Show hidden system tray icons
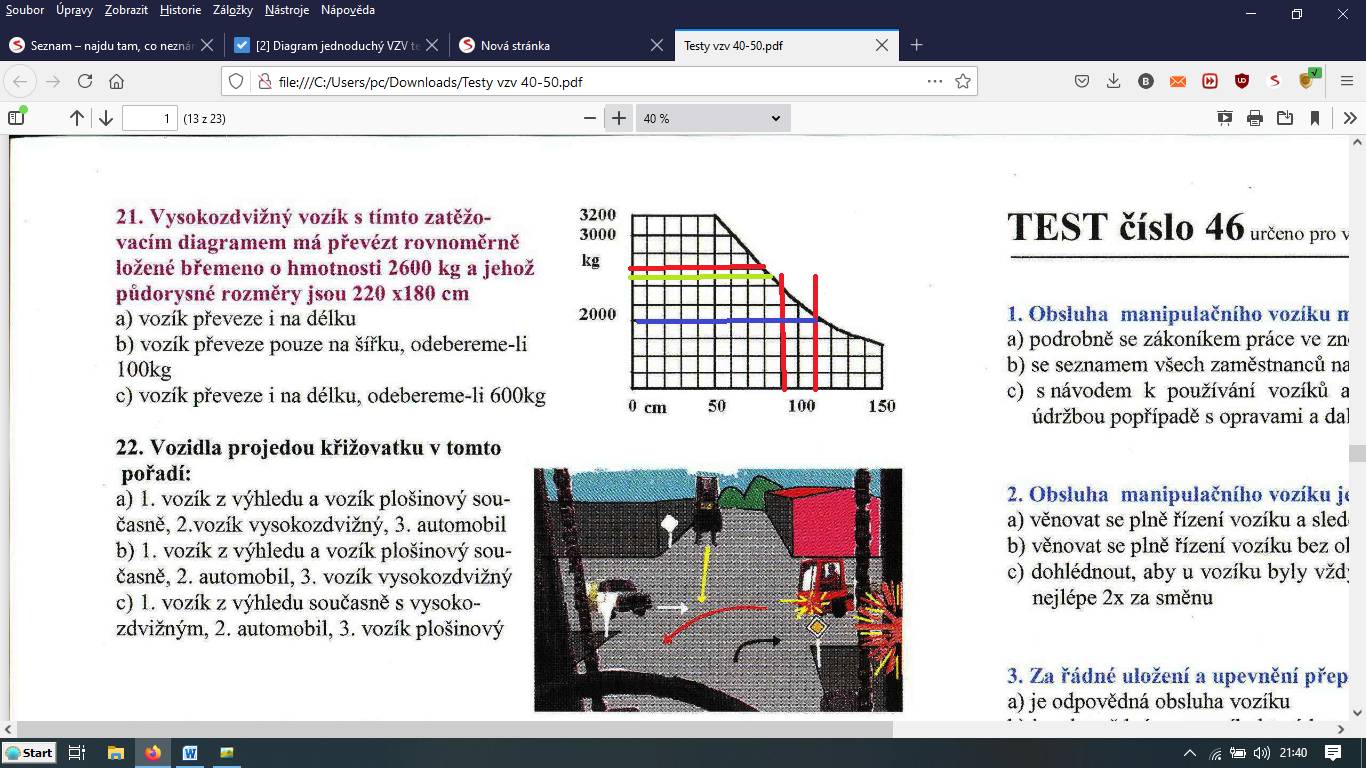This screenshot has height=768, width=1366. click(x=1190, y=753)
